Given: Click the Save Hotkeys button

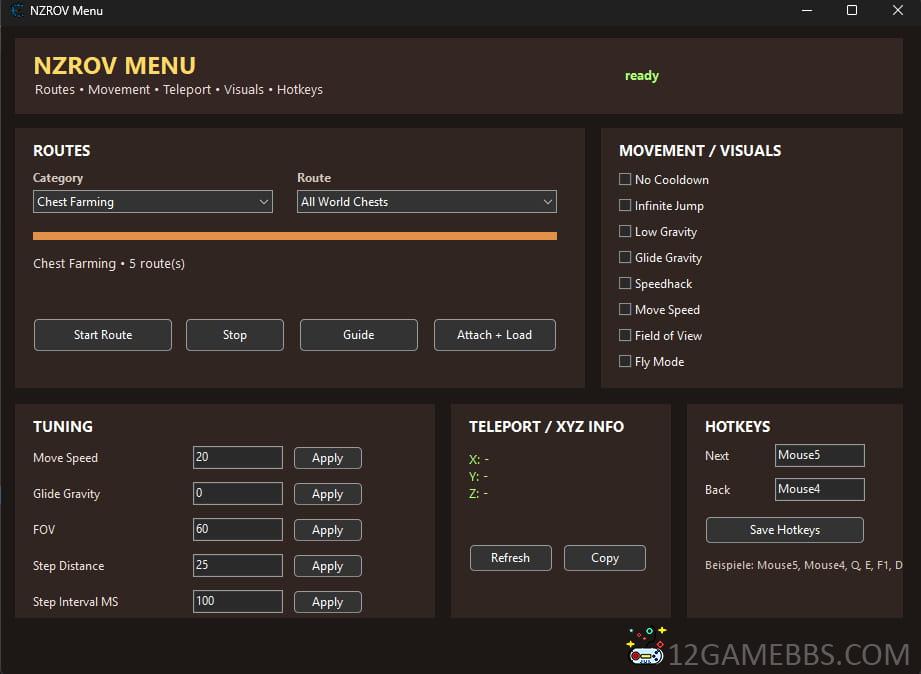Looking at the screenshot, I should click(x=785, y=530).
